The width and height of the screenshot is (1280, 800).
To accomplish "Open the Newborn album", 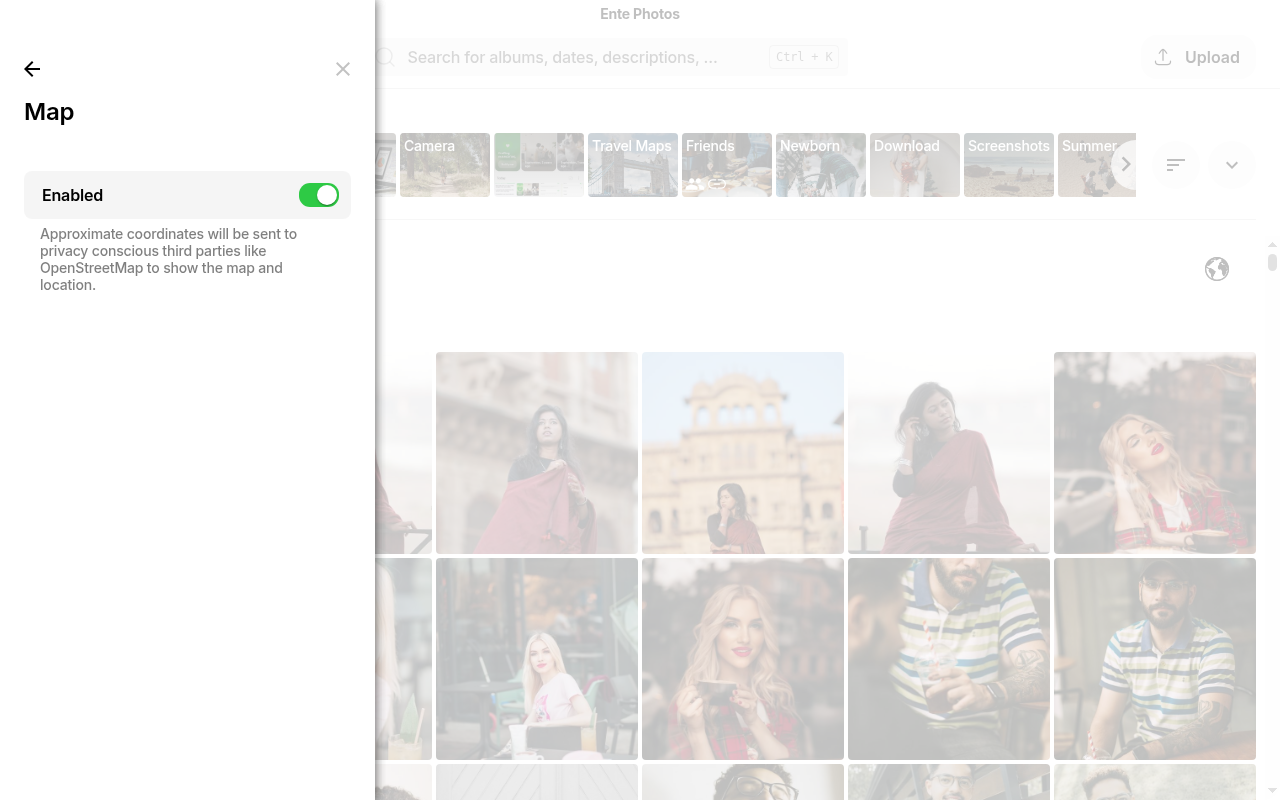I will [821, 165].
